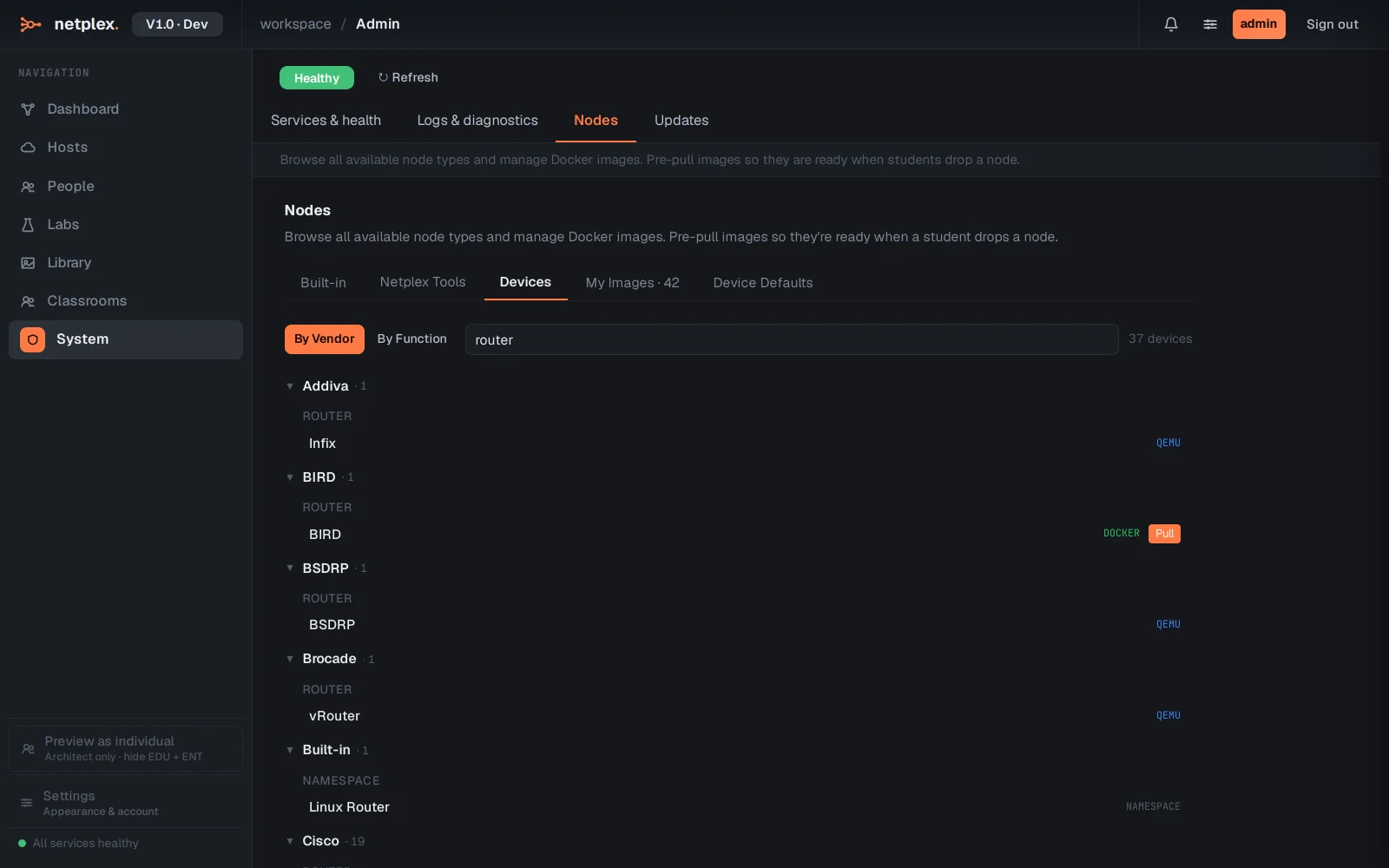Click the QEMU tag on Infix row

point(1168,443)
